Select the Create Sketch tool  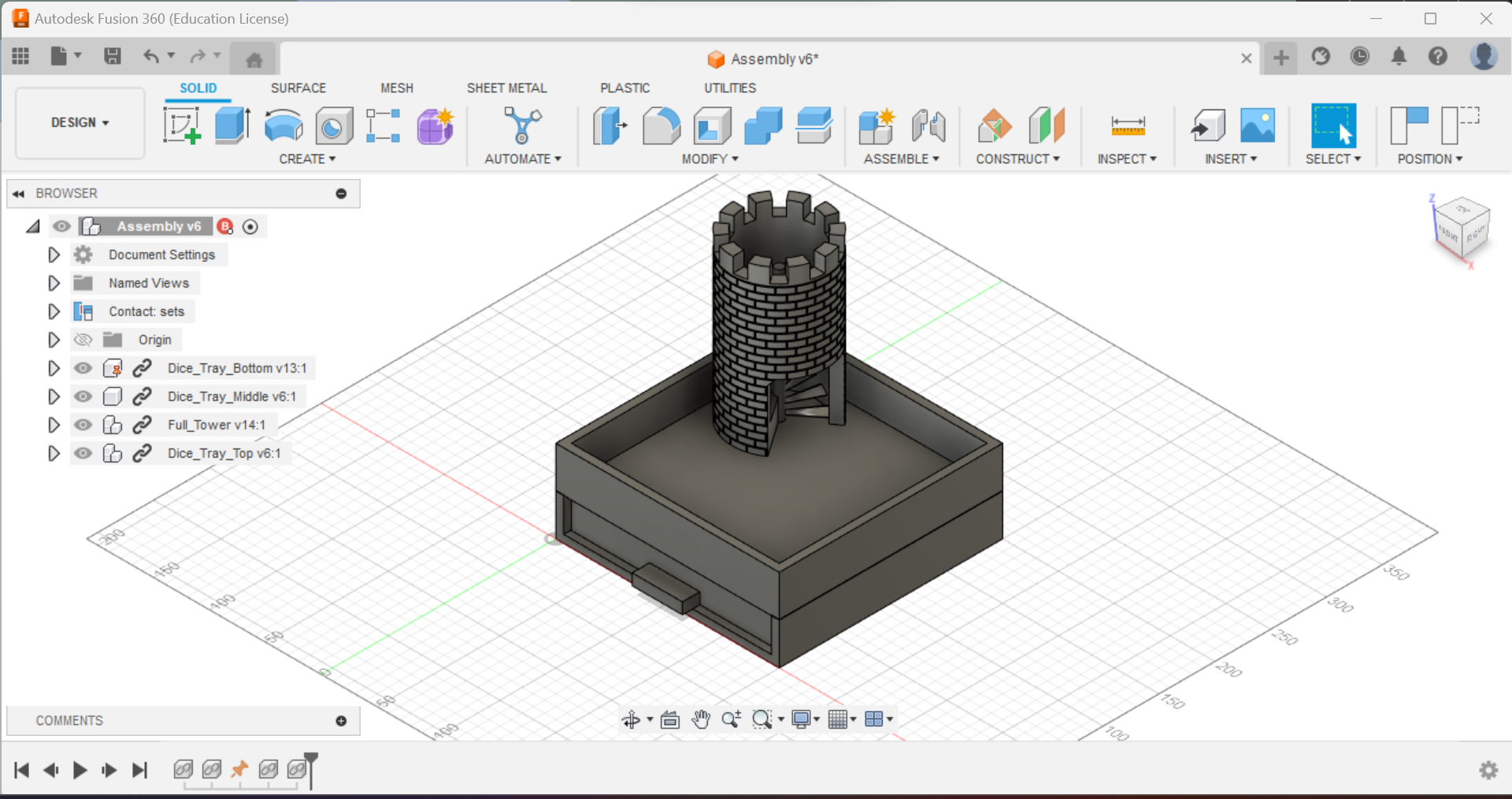tap(183, 124)
